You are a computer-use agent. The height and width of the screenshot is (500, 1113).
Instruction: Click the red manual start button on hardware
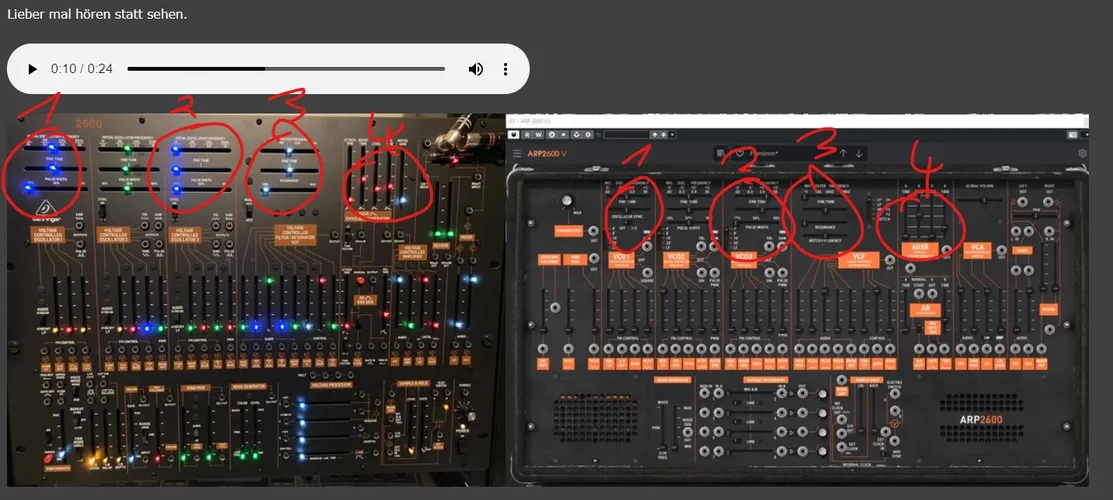(x=360, y=281)
